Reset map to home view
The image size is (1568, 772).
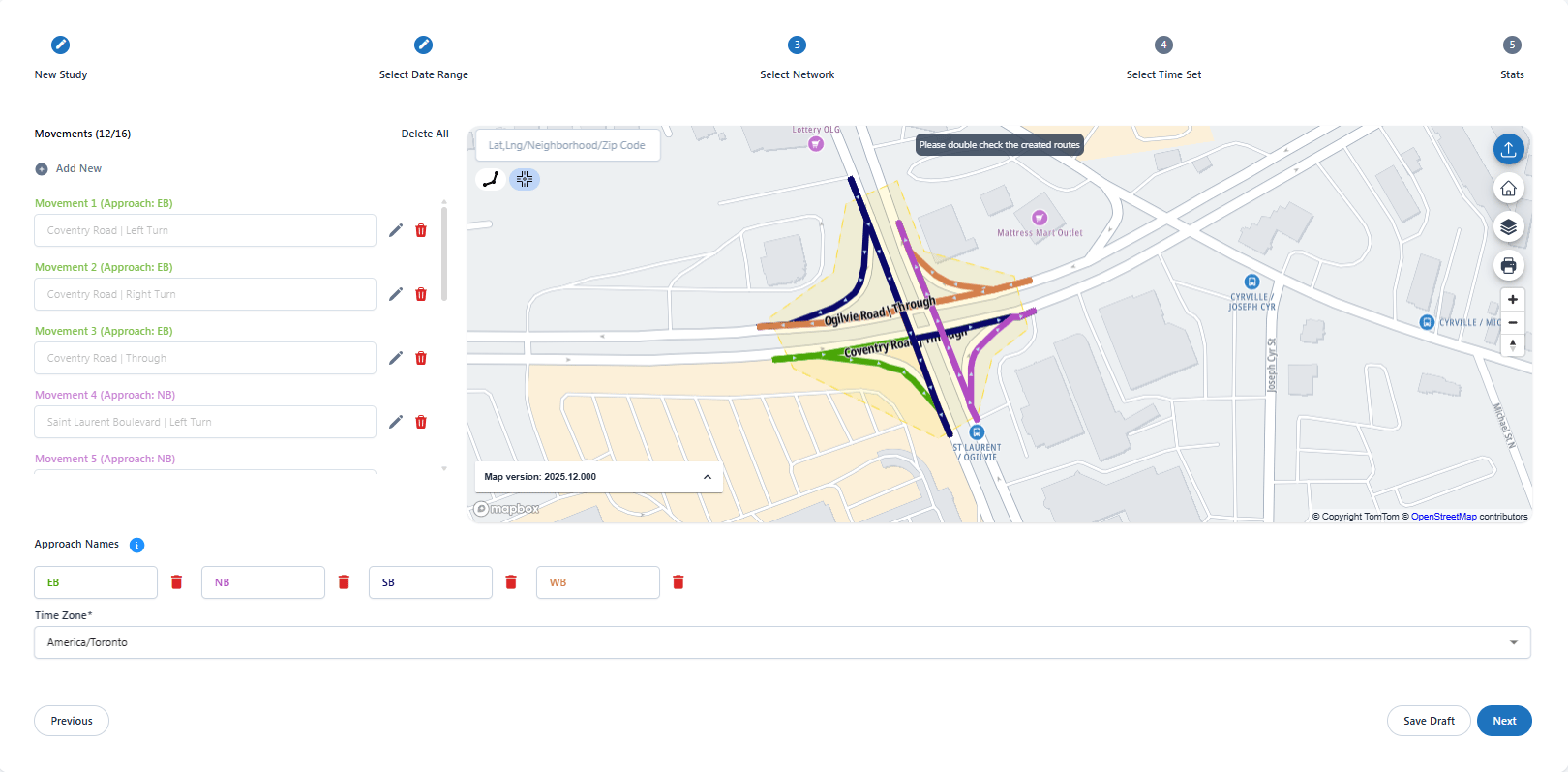point(1508,188)
